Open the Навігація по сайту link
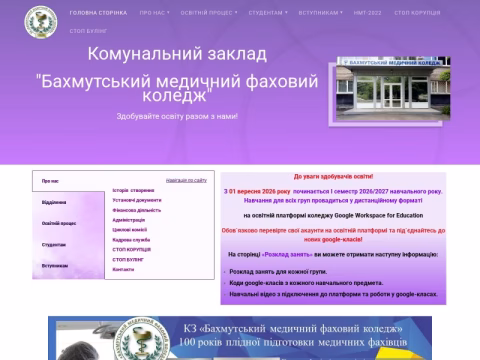 click(x=186, y=180)
